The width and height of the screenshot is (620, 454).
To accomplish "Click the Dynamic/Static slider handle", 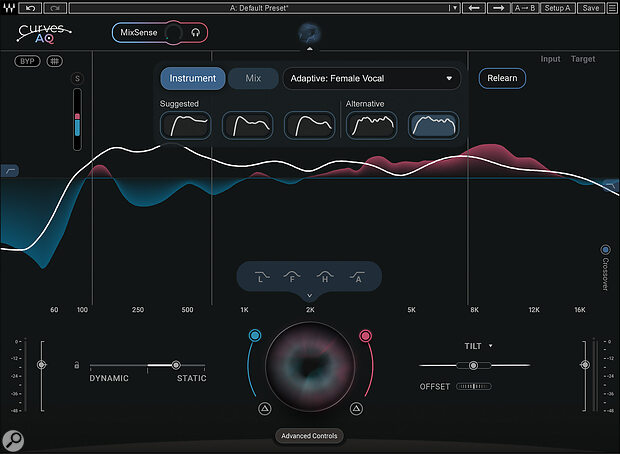I will click(176, 366).
